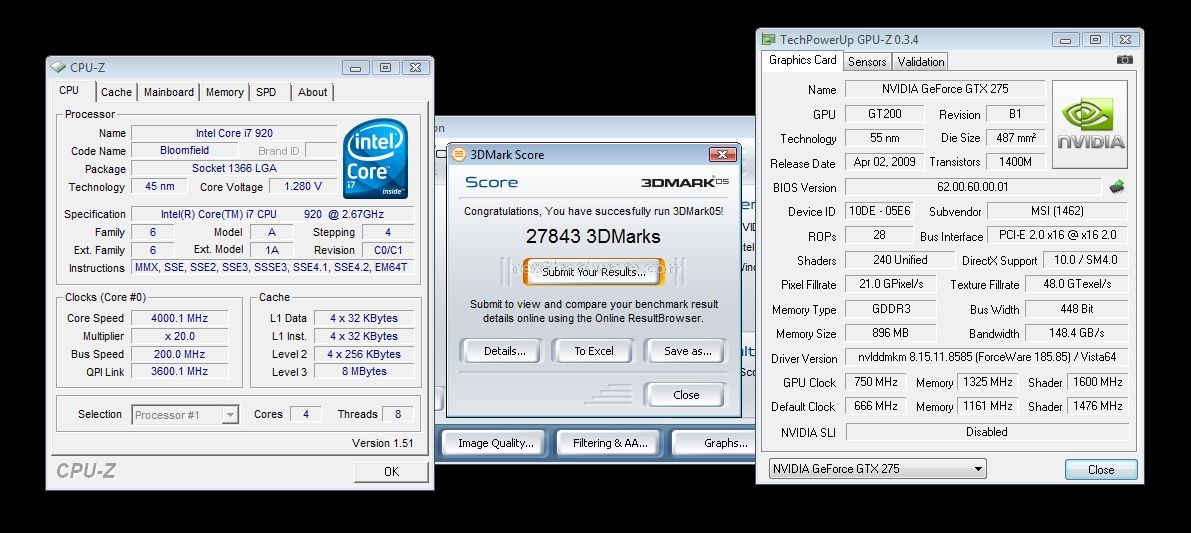Screen dimensions: 1191x533
Task: Click the Level 3 cache value 8 MBytes
Action: coord(364,371)
